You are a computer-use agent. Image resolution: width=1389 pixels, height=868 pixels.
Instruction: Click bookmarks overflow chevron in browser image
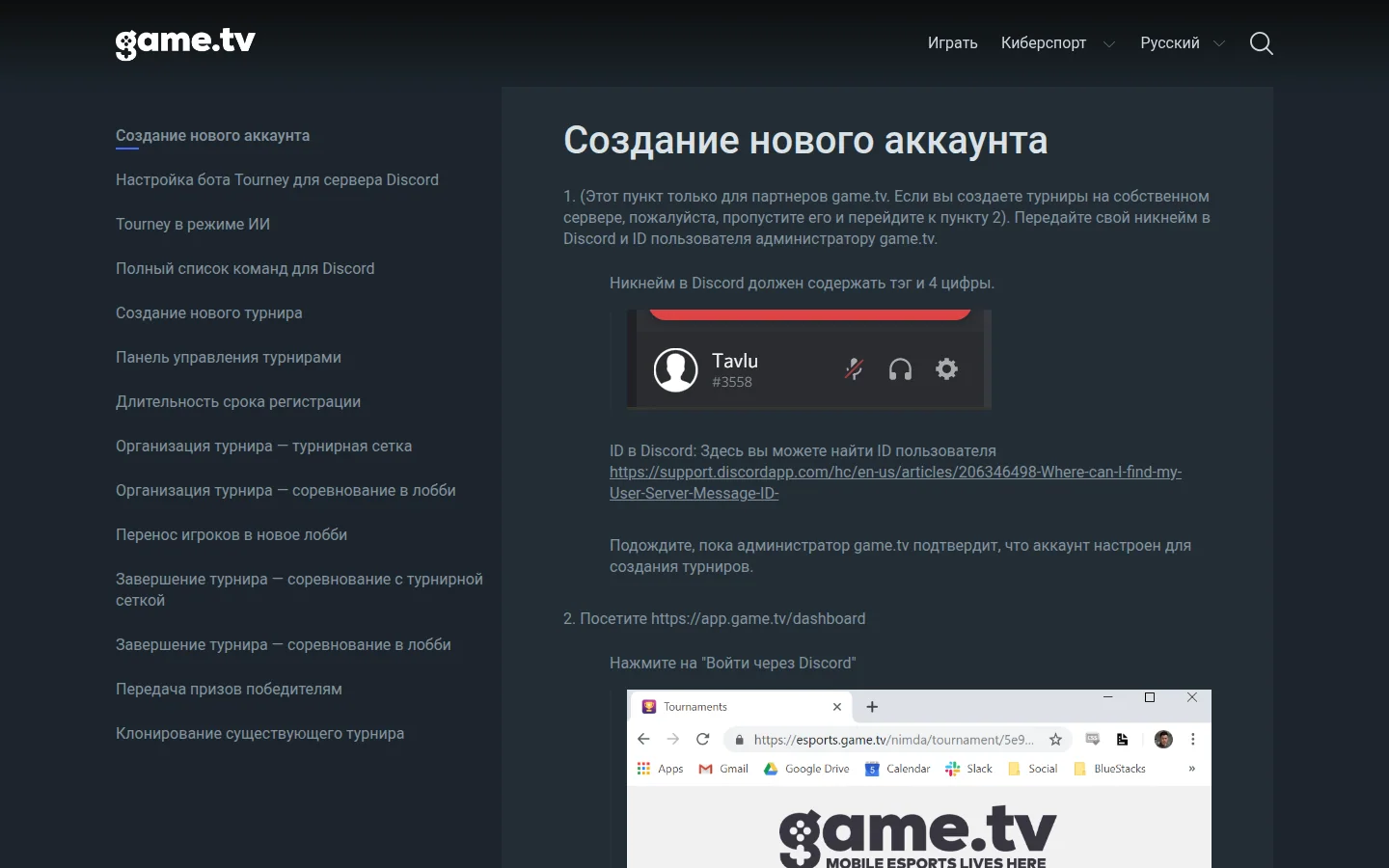[x=1192, y=769]
